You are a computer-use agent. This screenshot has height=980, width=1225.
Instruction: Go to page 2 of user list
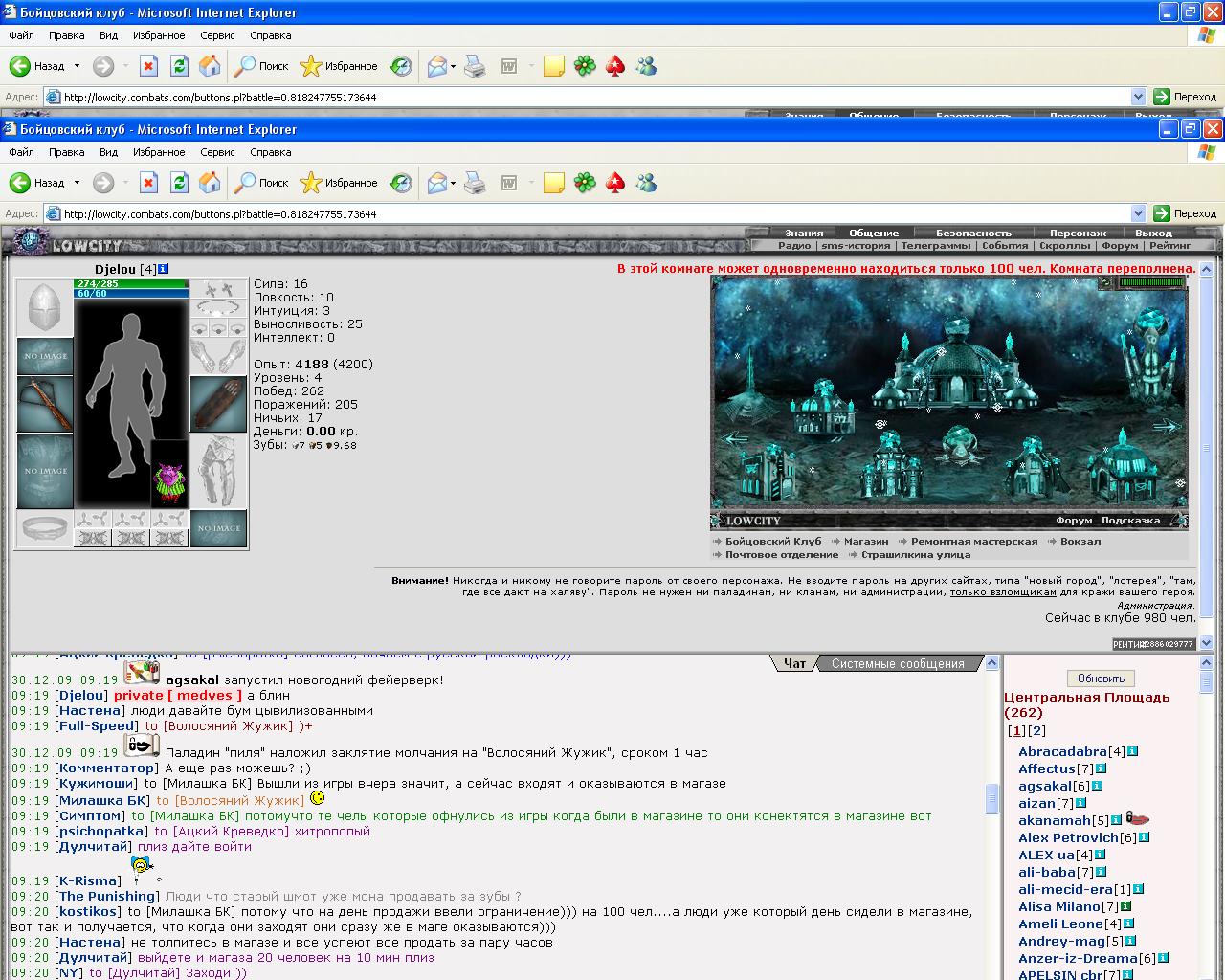1036,731
